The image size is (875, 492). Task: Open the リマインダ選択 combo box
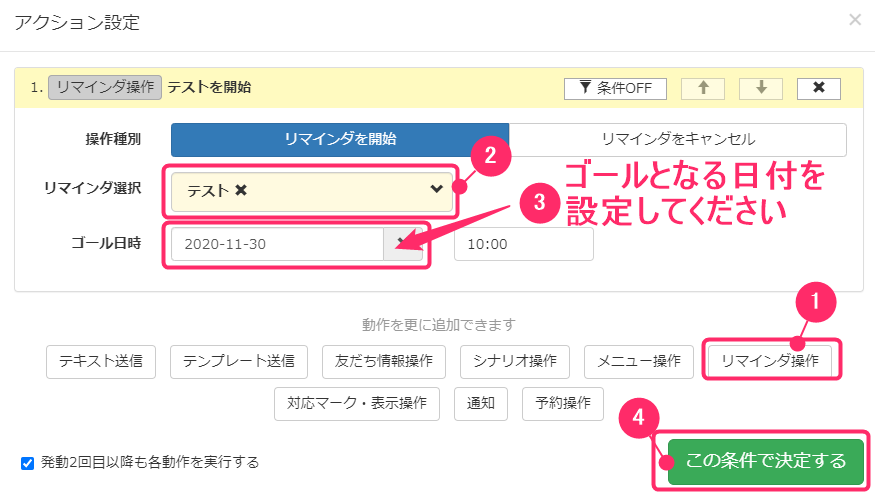coord(312,191)
